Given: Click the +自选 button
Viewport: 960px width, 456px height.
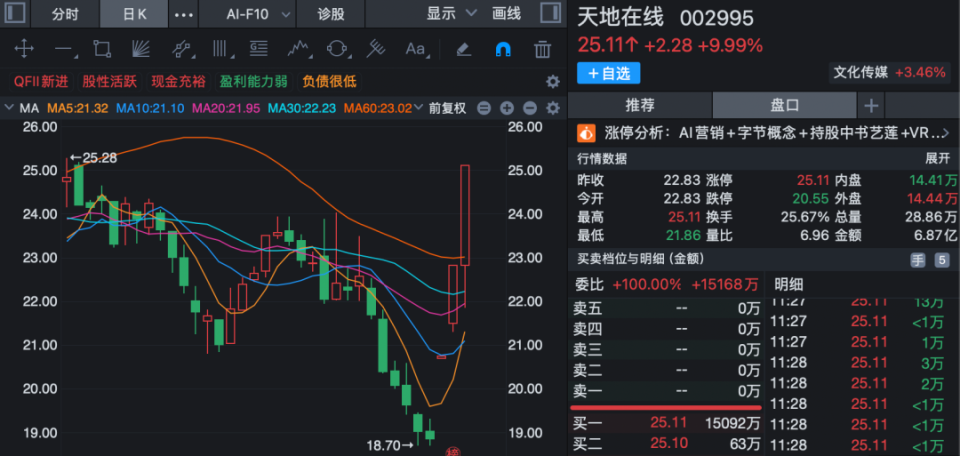Looking at the screenshot, I should [x=609, y=73].
